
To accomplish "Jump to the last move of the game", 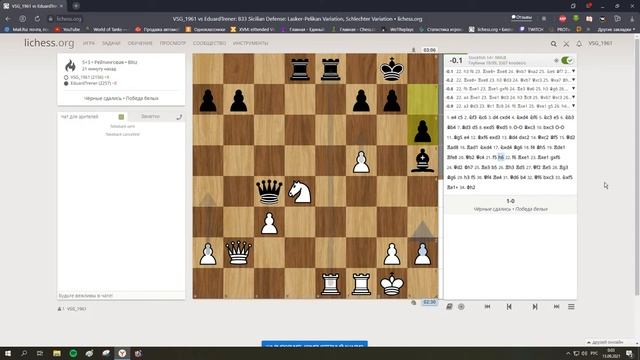I will [x=556, y=307].
